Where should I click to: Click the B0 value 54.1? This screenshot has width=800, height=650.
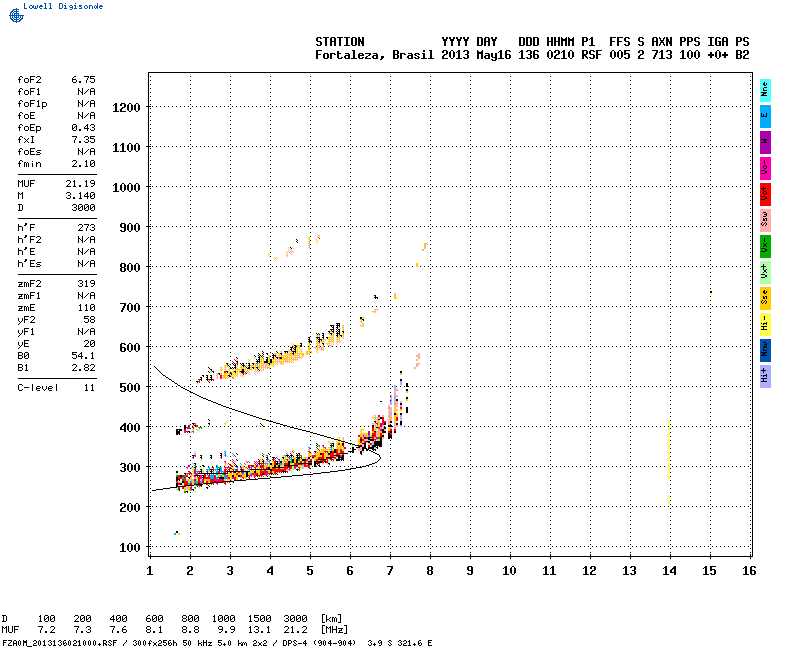click(83, 356)
